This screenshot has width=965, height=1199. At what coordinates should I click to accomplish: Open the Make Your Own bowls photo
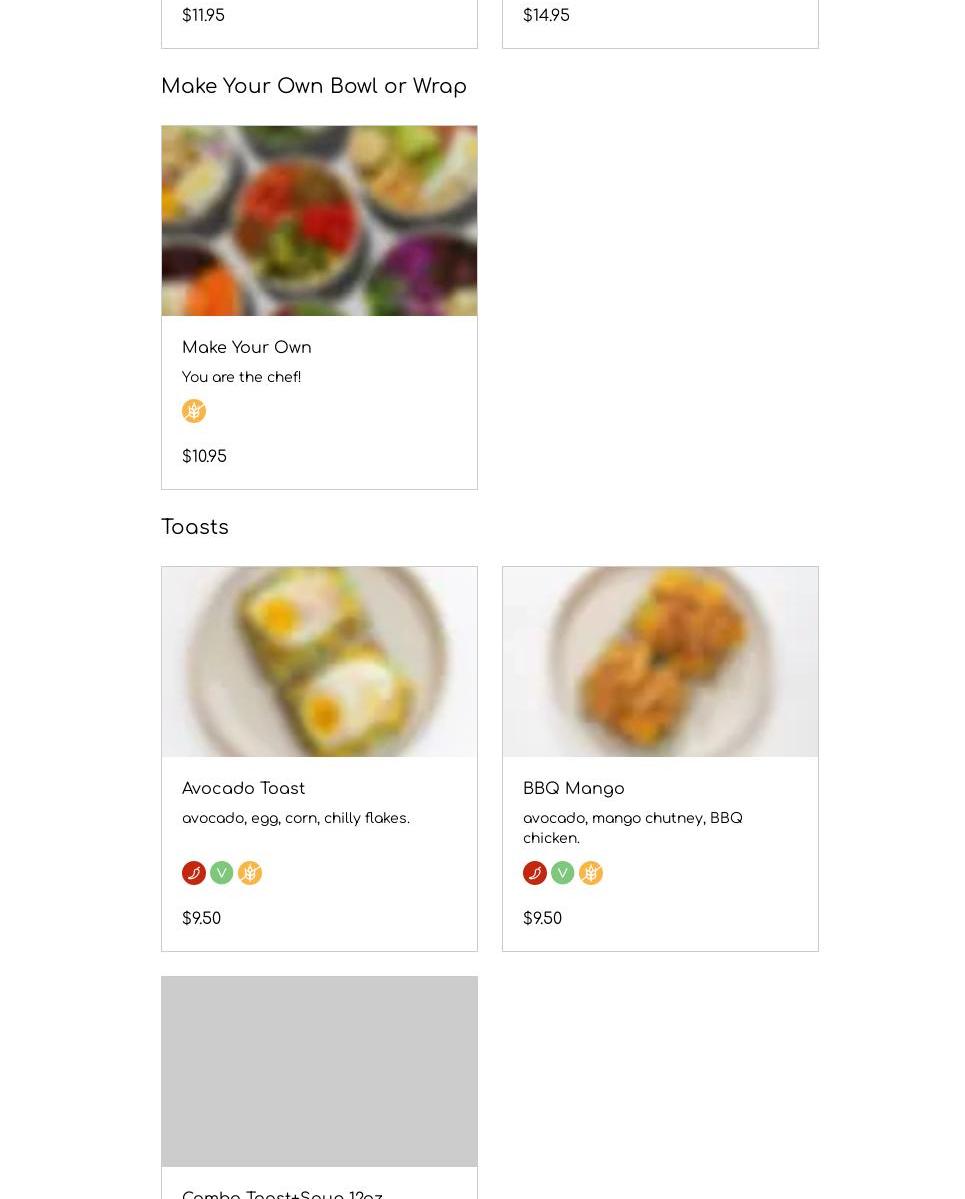pos(319,221)
